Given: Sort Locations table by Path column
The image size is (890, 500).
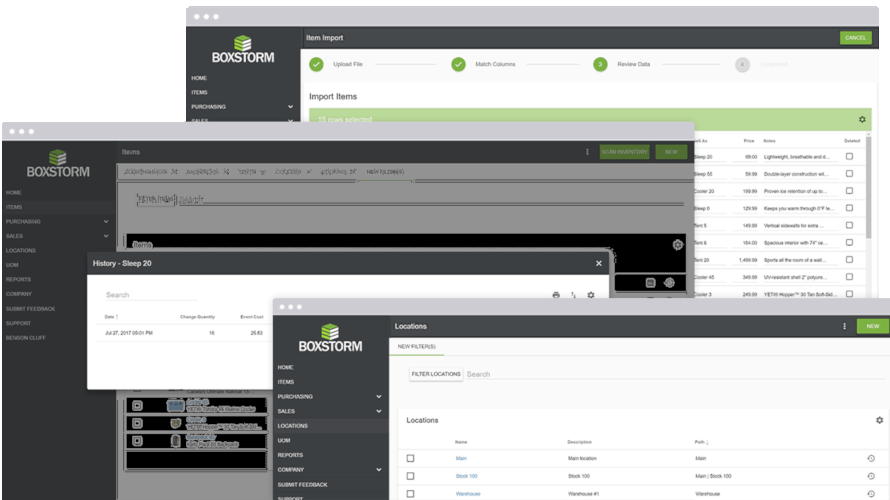Looking at the screenshot, I should click(702, 442).
